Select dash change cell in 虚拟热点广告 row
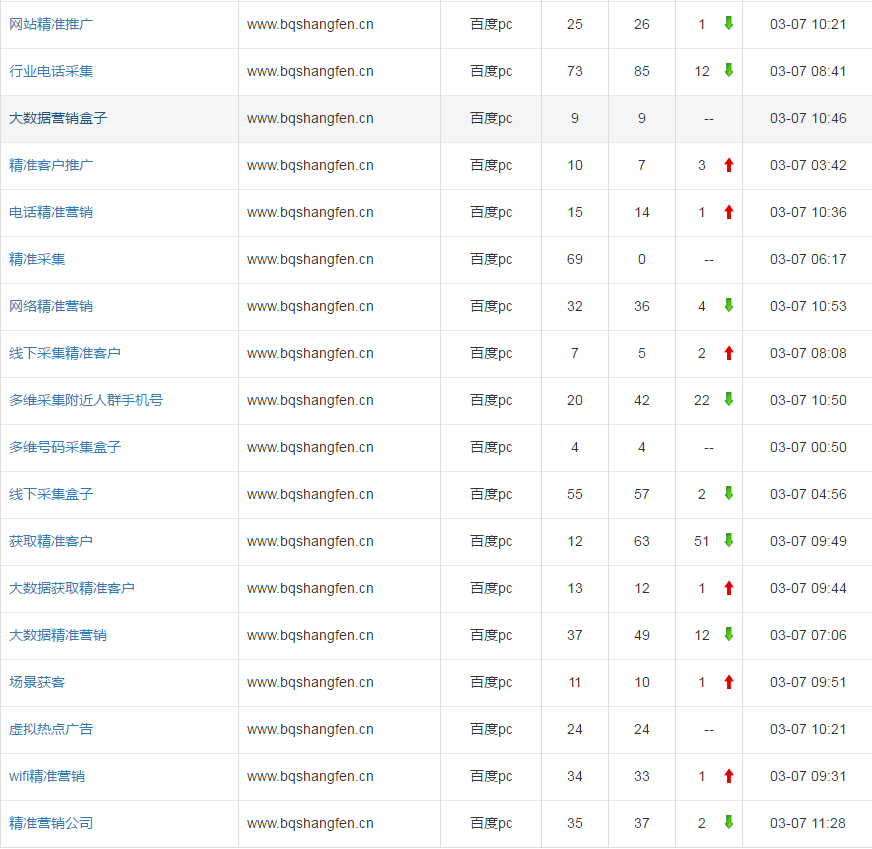Image resolution: width=872 pixels, height=849 pixels. coord(708,729)
